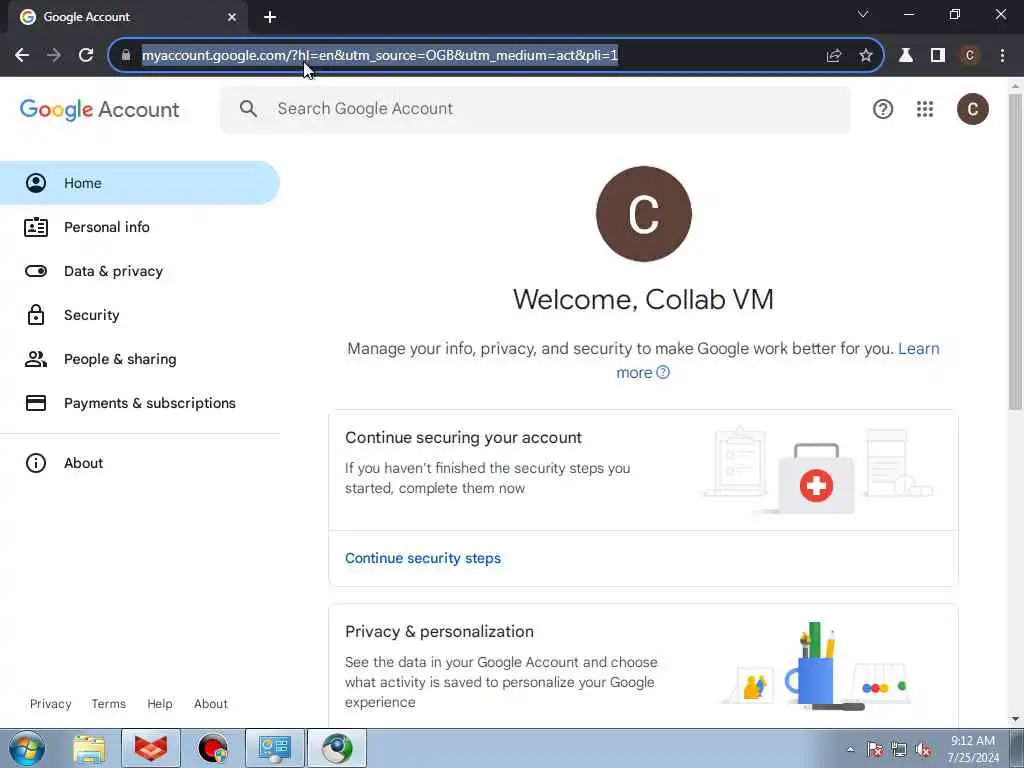Open the Google apps grid icon
The image size is (1024, 768).
[925, 109]
